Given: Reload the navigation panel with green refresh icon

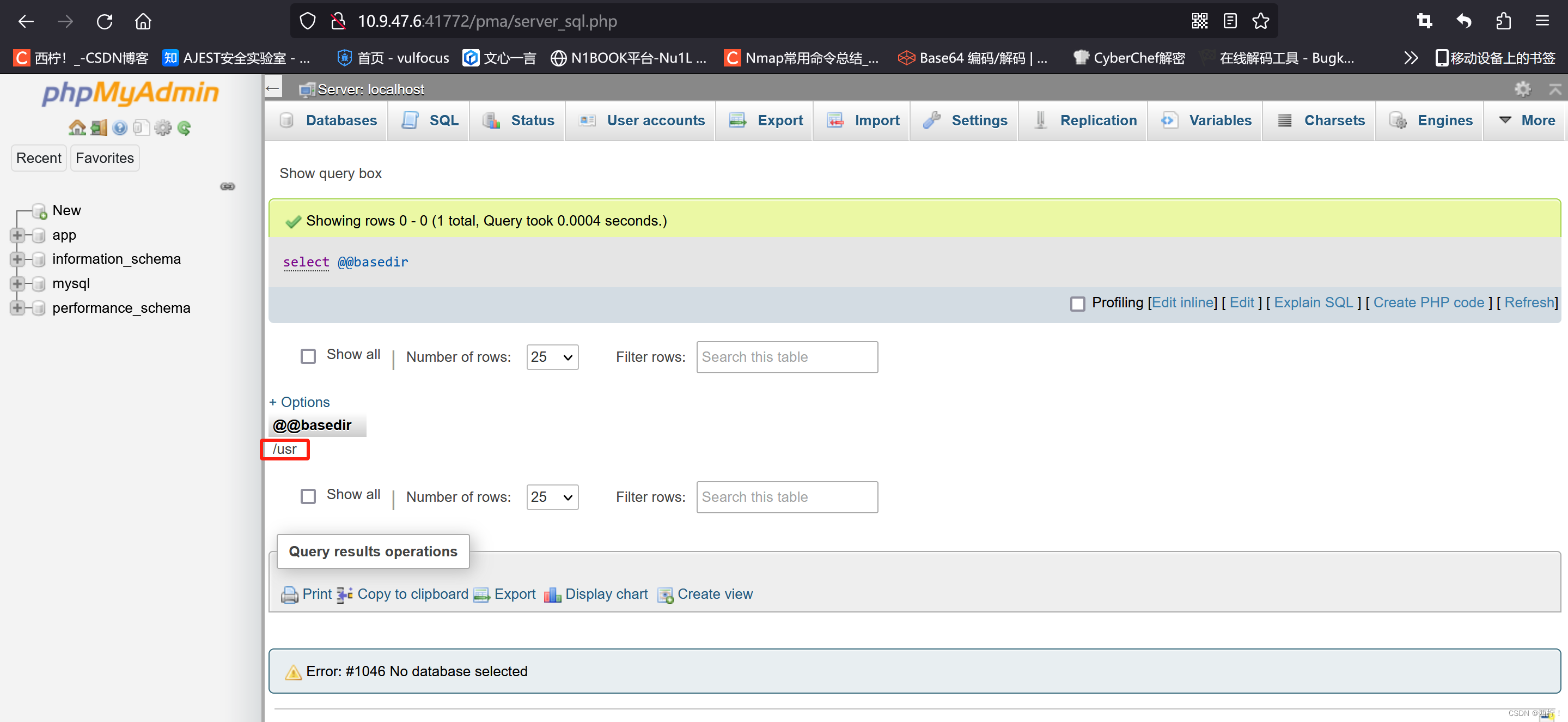Looking at the screenshot, I should coord(185,127).
